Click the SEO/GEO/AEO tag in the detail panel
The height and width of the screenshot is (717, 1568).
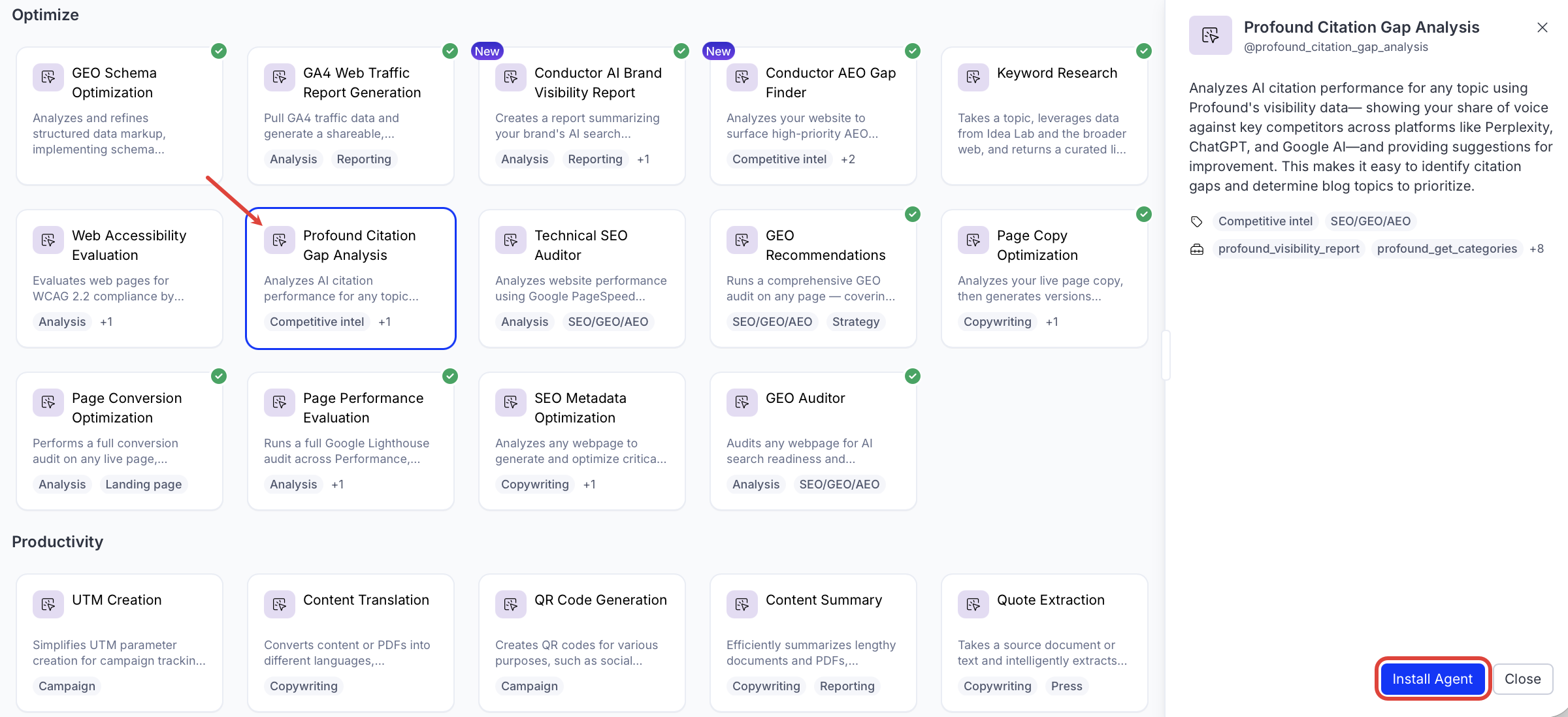[x=1371, y=221]
